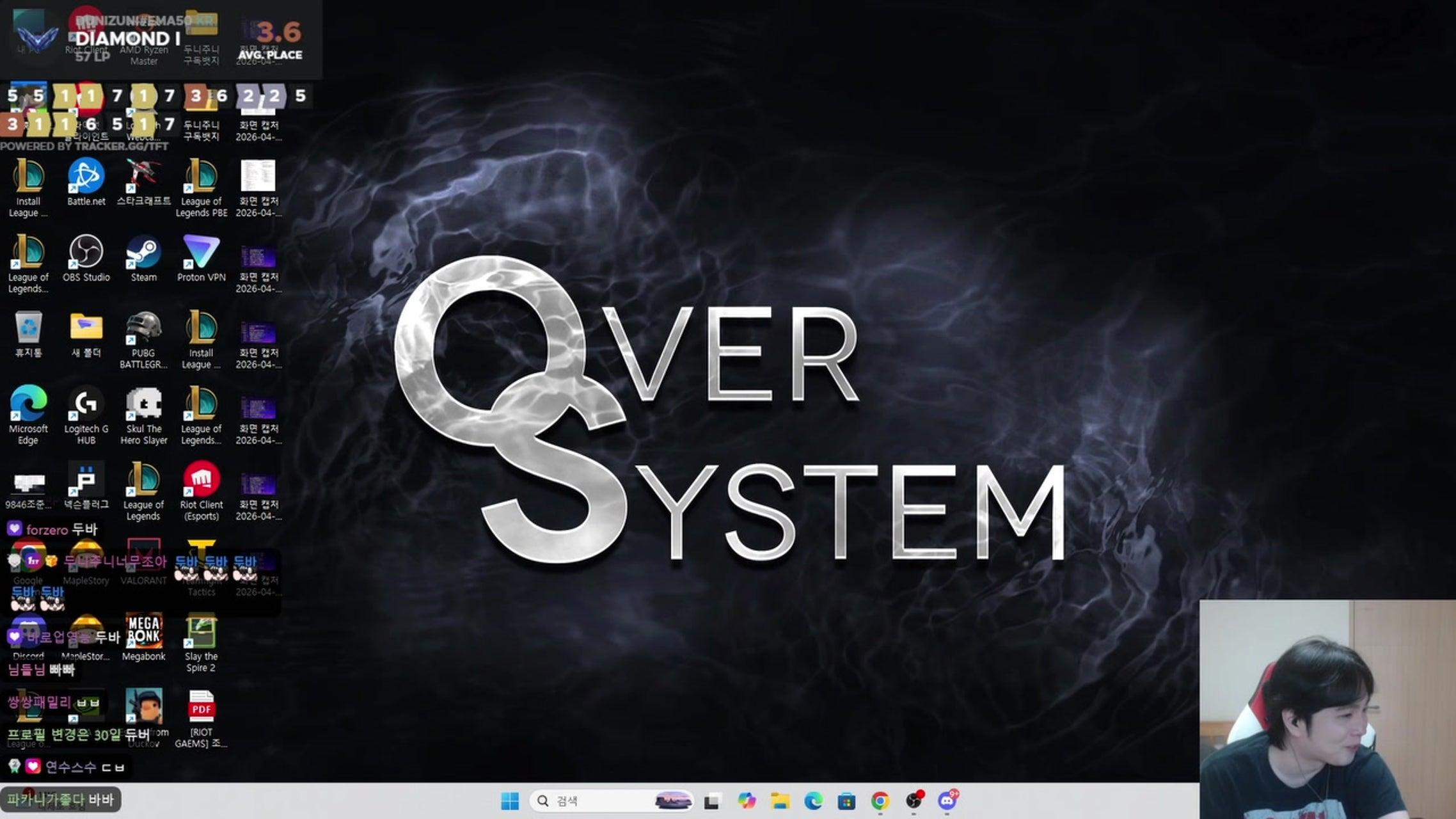The height and width of the screenshot is (819, 1456).
Task: Open the Slay the Spire 2 shortcut
Action: coord(201,632)
